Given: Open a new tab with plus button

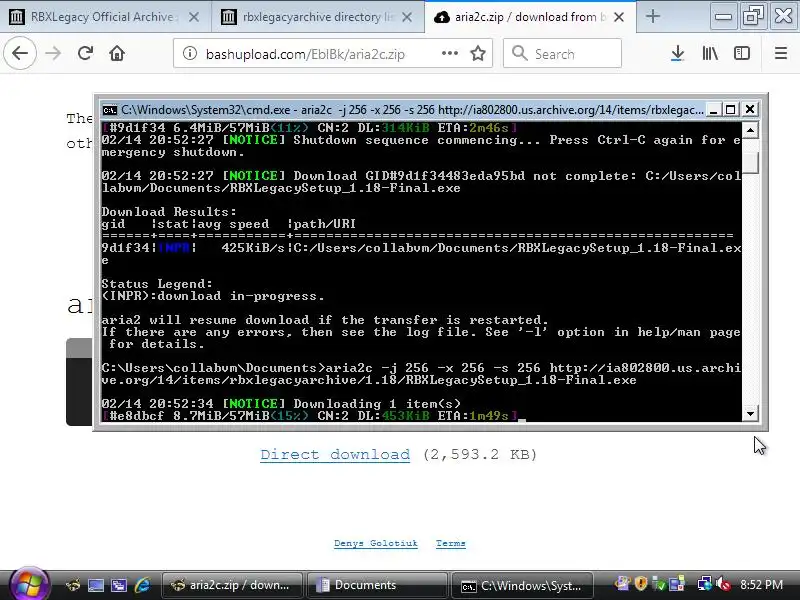Looking at the screenshot, I should tap(653, 17).
